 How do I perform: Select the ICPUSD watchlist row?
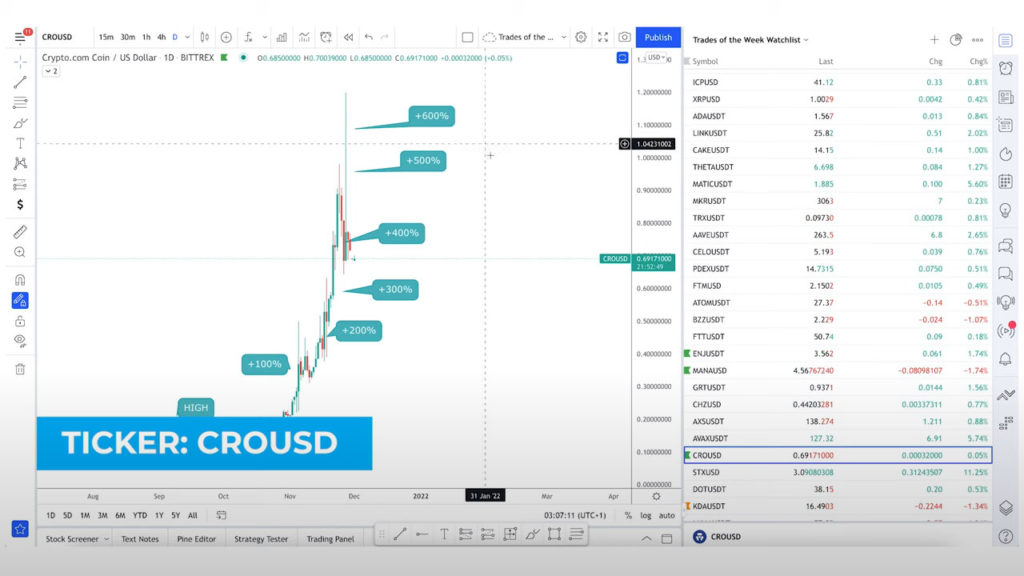(838, 82)
